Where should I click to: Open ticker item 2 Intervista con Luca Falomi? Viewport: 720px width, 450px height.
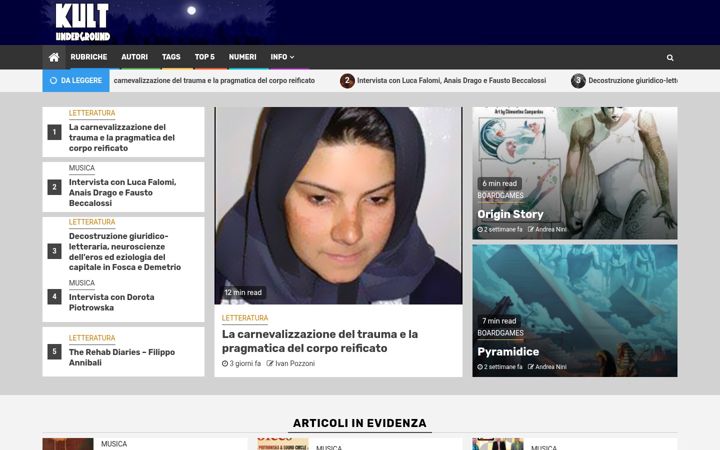[x=451, y=80]
